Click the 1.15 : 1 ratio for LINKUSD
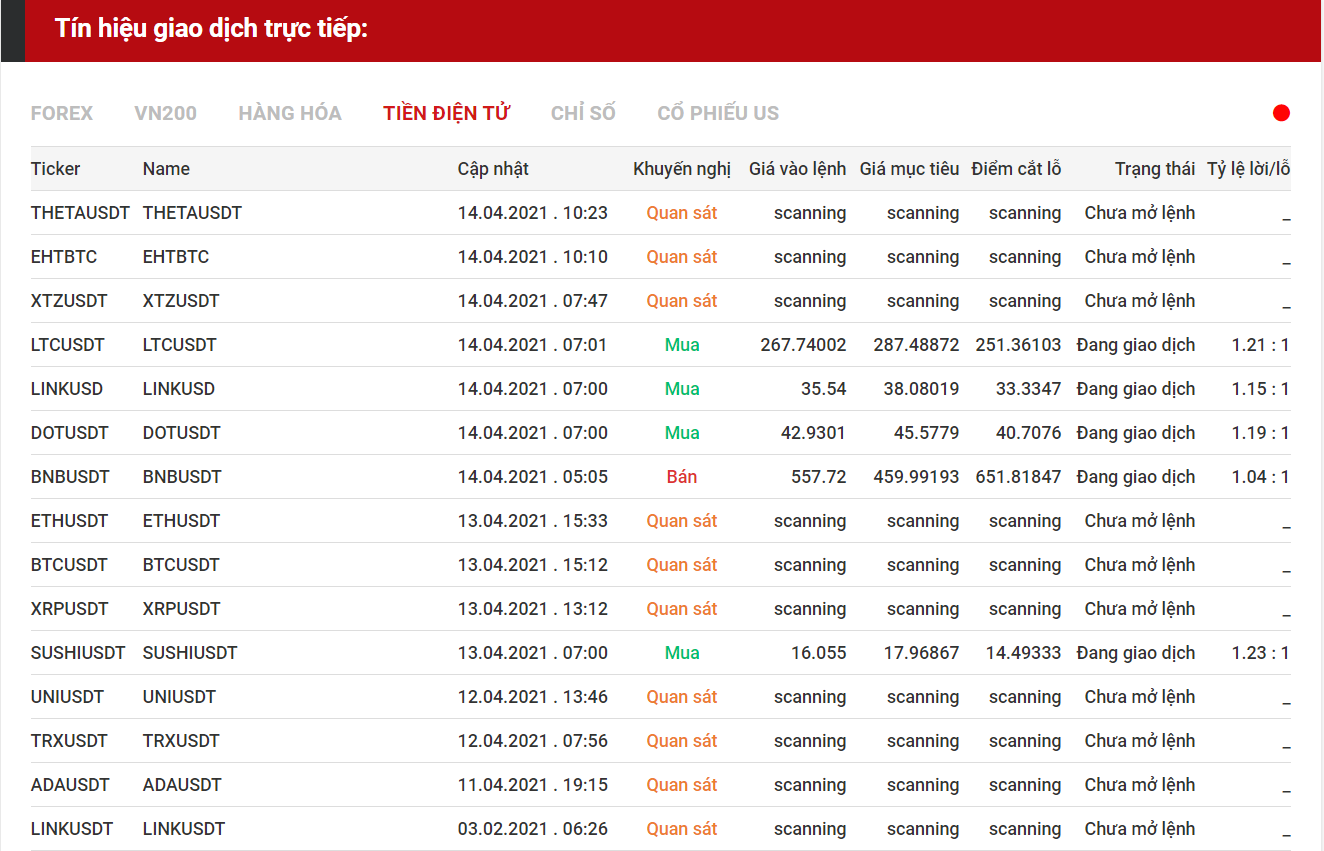 click(x=1260, y=389)
